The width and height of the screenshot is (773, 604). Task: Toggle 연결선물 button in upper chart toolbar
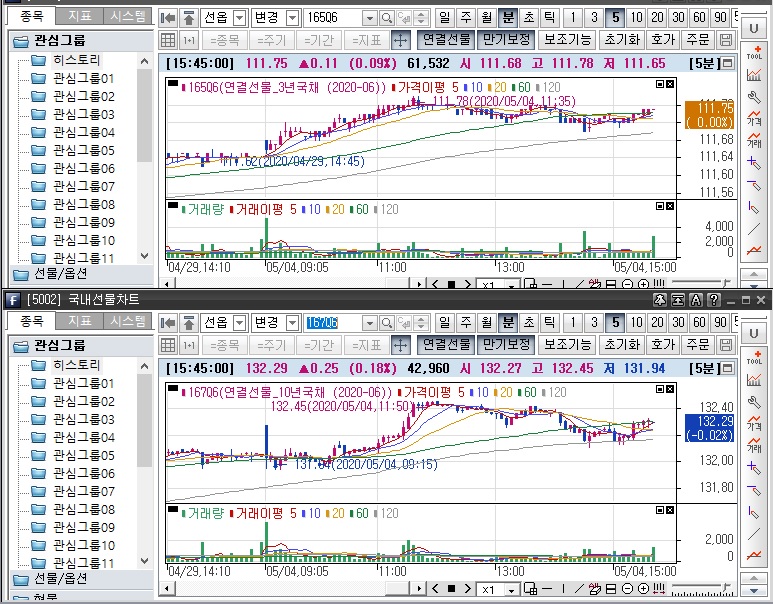[x=445, y=40]
